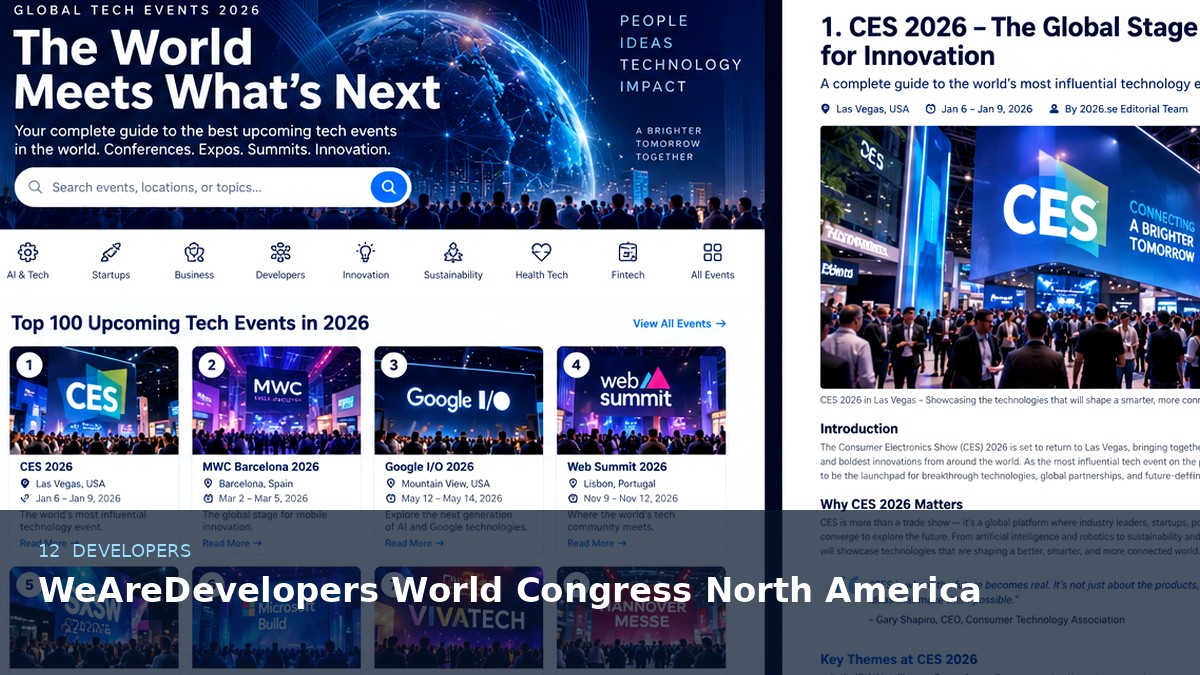
Task: Open the MWC Barcelona card thumbnail
Action: (276, 400)
